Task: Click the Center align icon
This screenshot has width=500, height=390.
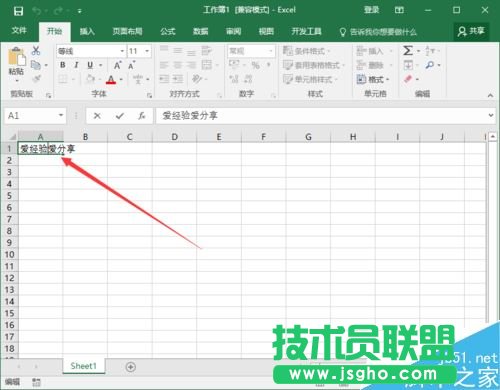Action: coord(178,65)
